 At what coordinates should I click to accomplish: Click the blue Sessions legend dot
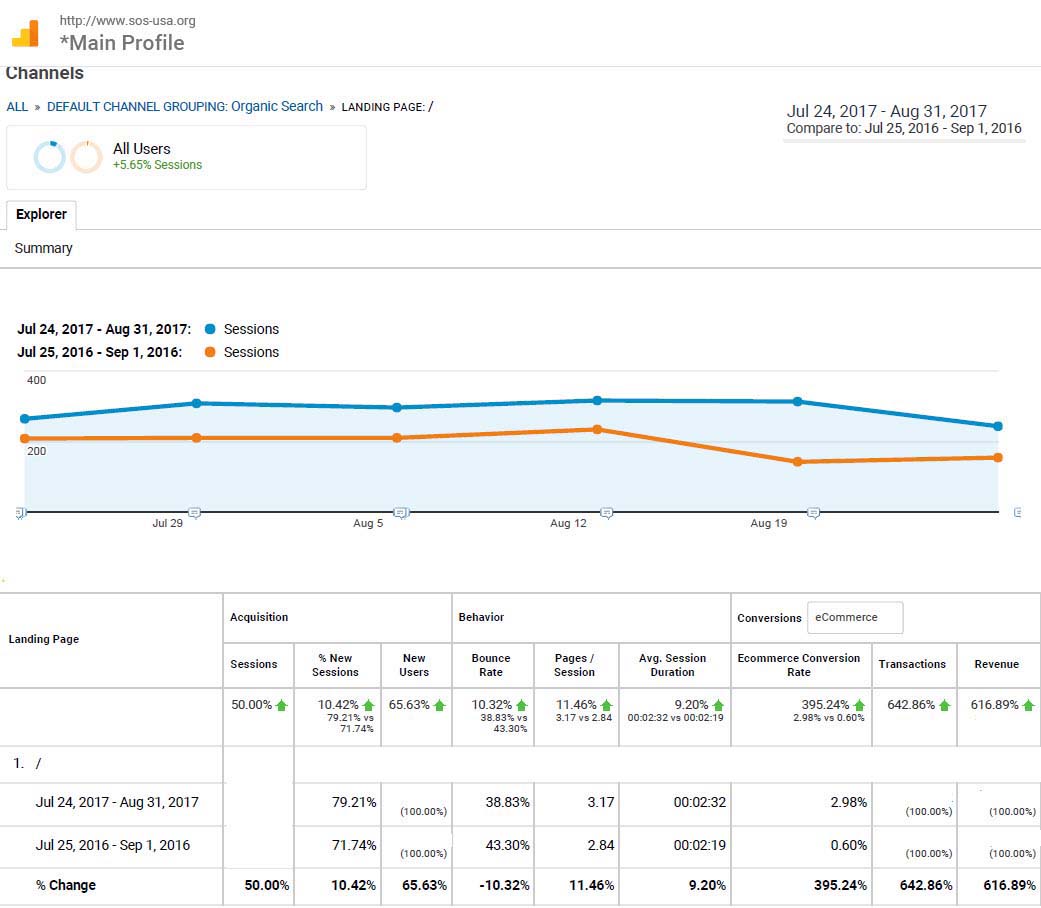coord(210,329)
